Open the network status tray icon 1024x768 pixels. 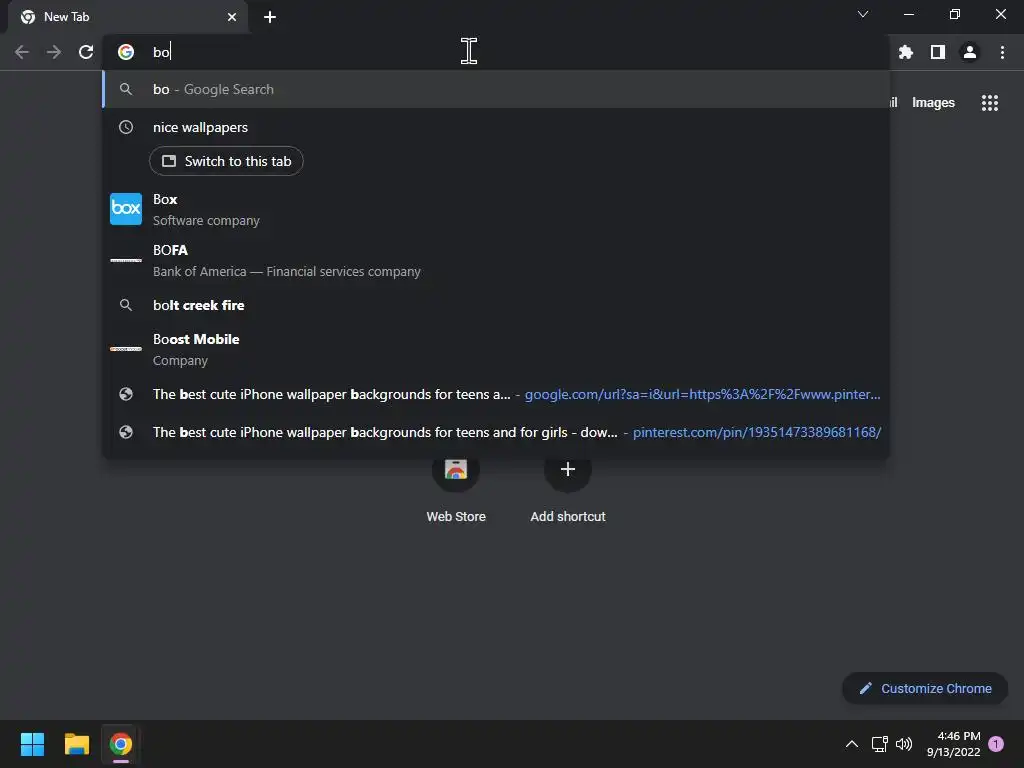pos(880,744)
